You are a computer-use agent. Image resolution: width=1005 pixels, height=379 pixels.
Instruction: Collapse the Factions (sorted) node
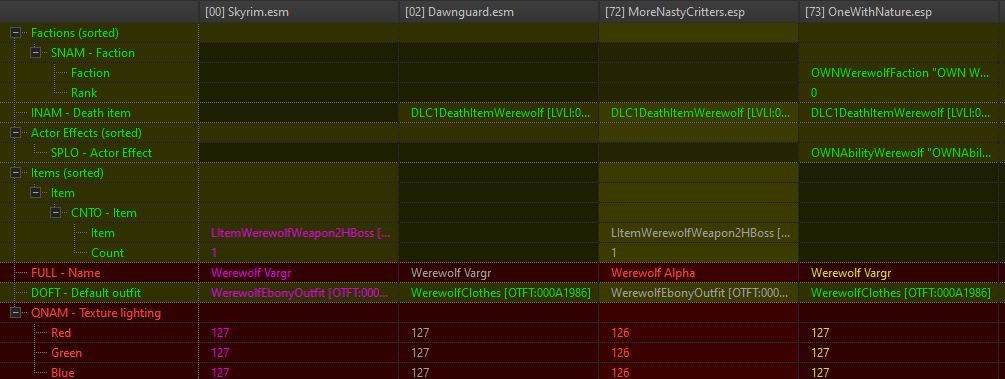pyautogui.click(x=16, y=33)
